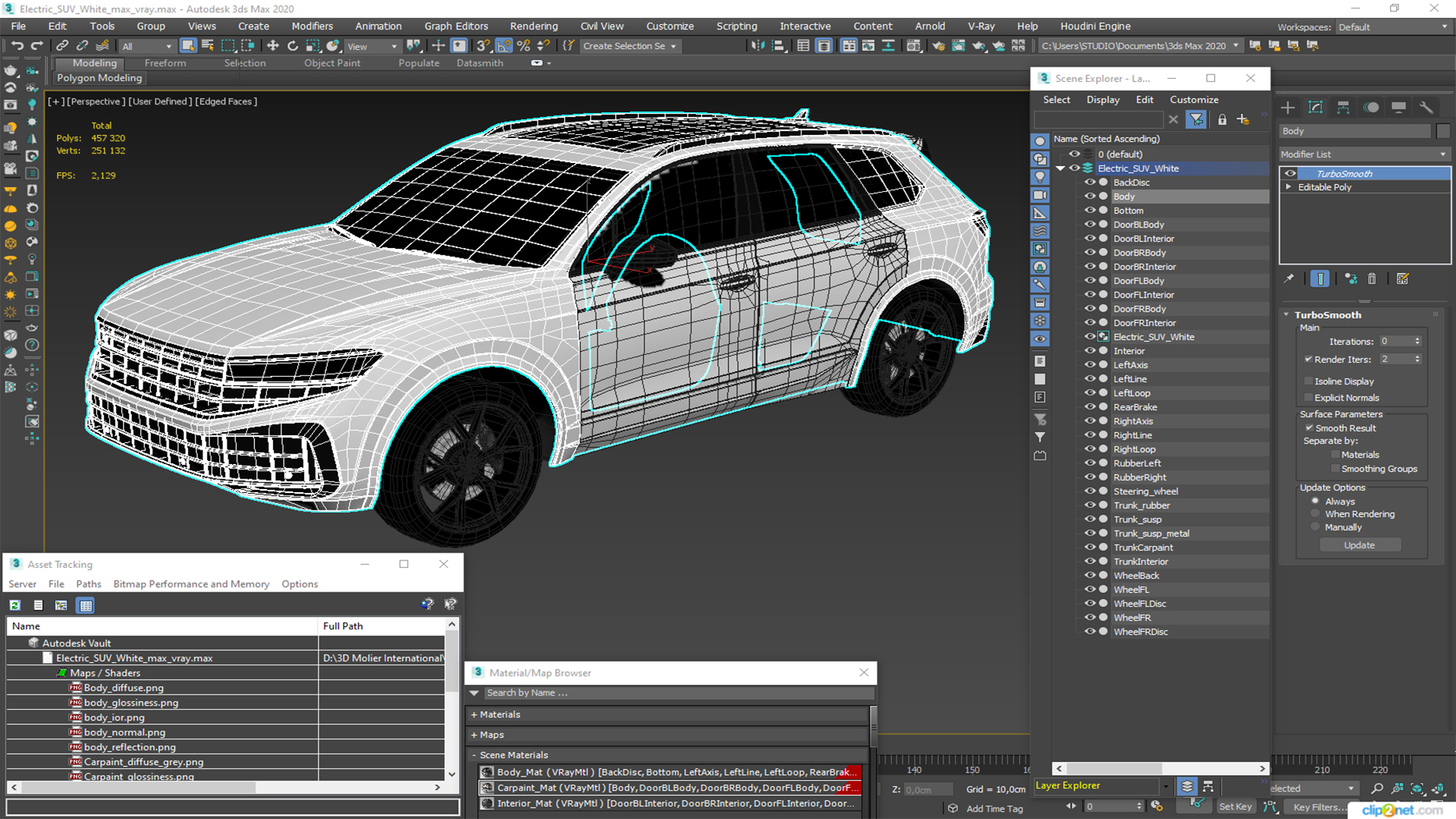Open Select by Name list icon
Viewport: 1456px width, 819px height.
(x=208, y=45)
